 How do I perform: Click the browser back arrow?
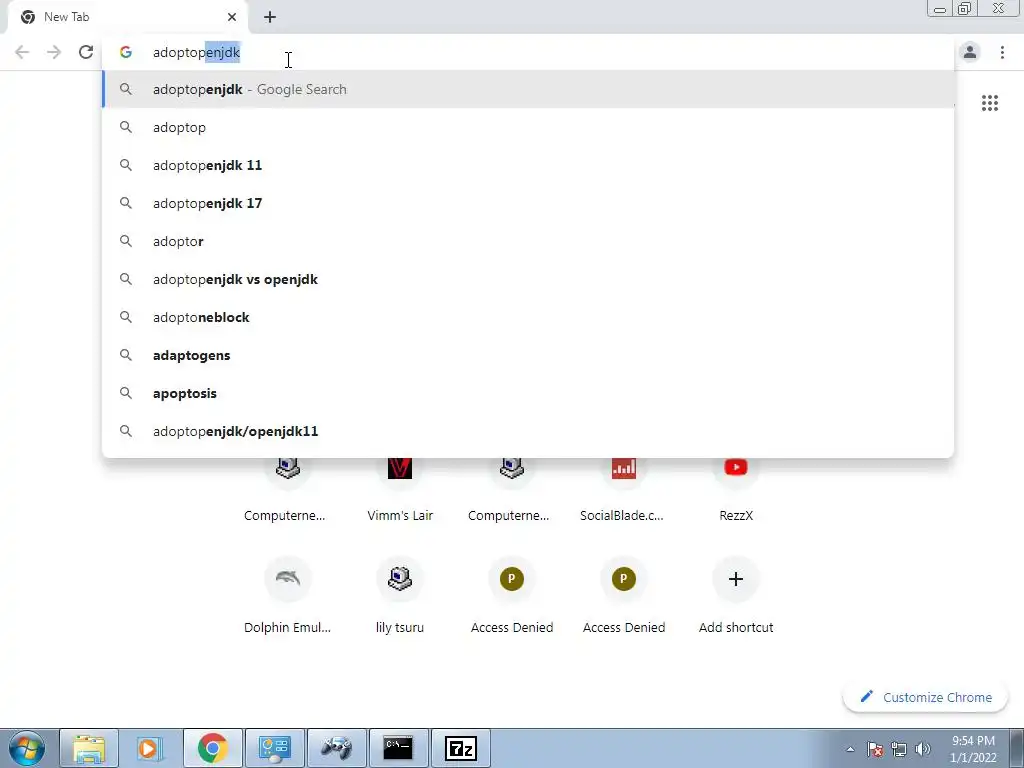tap(22, 52)
